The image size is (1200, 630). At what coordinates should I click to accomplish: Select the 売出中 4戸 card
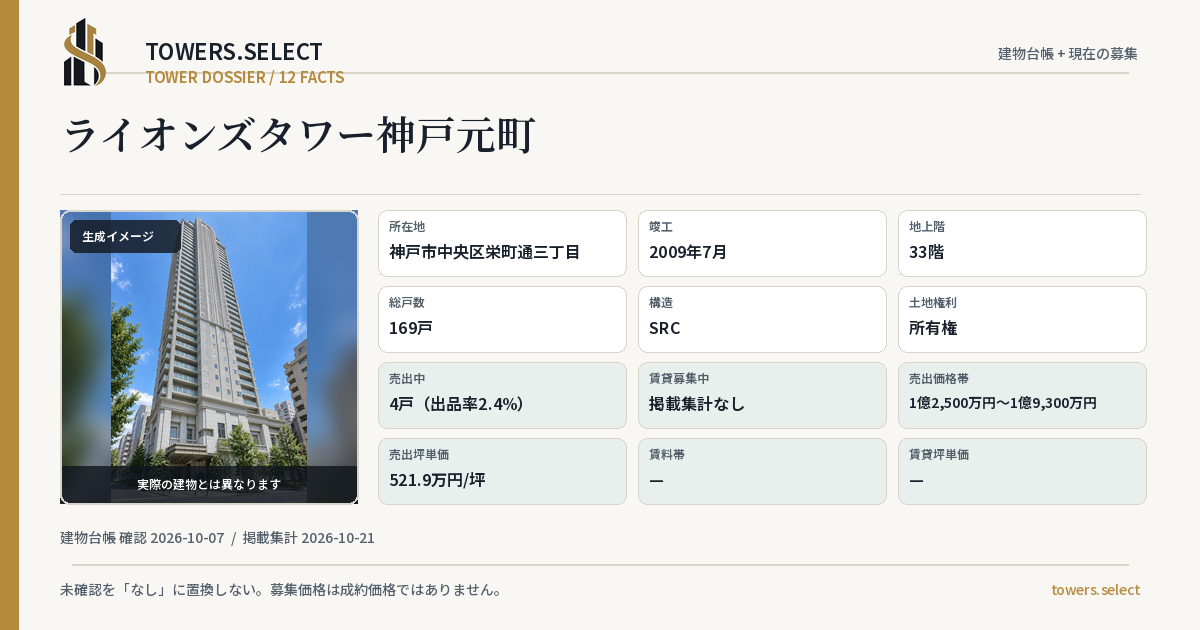click(502, 395)
